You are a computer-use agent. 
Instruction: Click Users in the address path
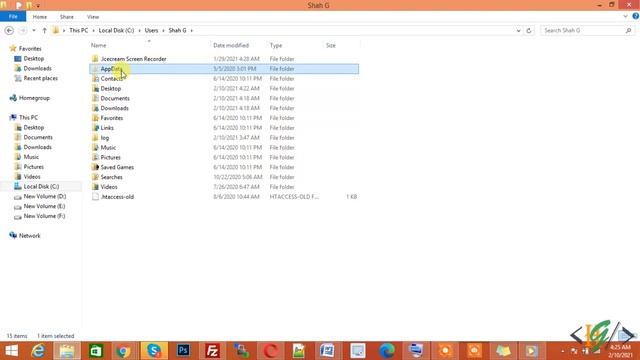151,31
